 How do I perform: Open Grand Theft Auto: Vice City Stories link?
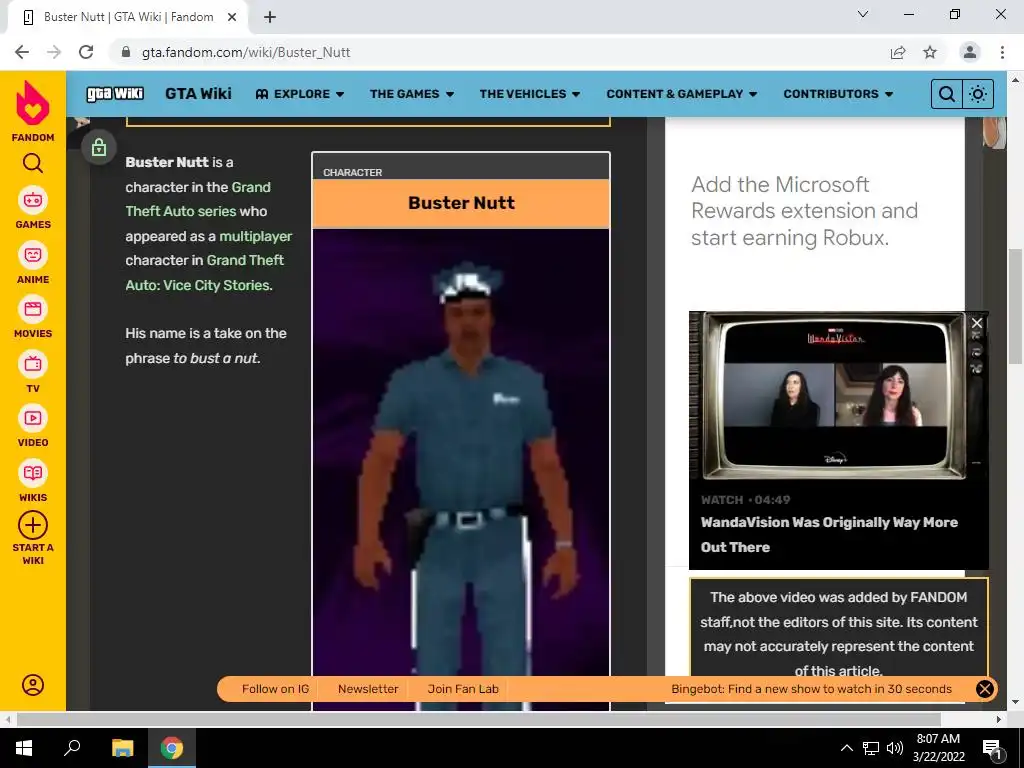pos(205,272)
